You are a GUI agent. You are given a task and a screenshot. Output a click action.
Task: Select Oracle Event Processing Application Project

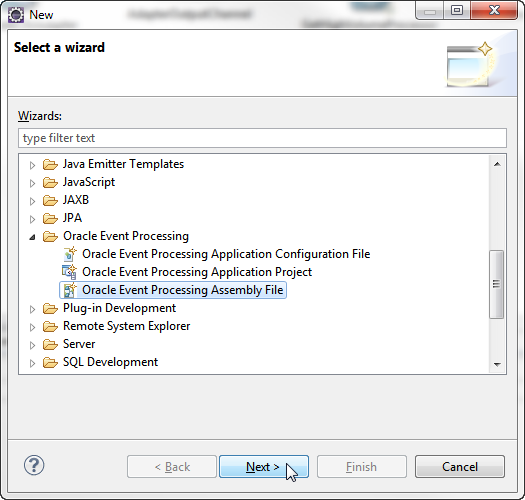[x=197, y=272]
